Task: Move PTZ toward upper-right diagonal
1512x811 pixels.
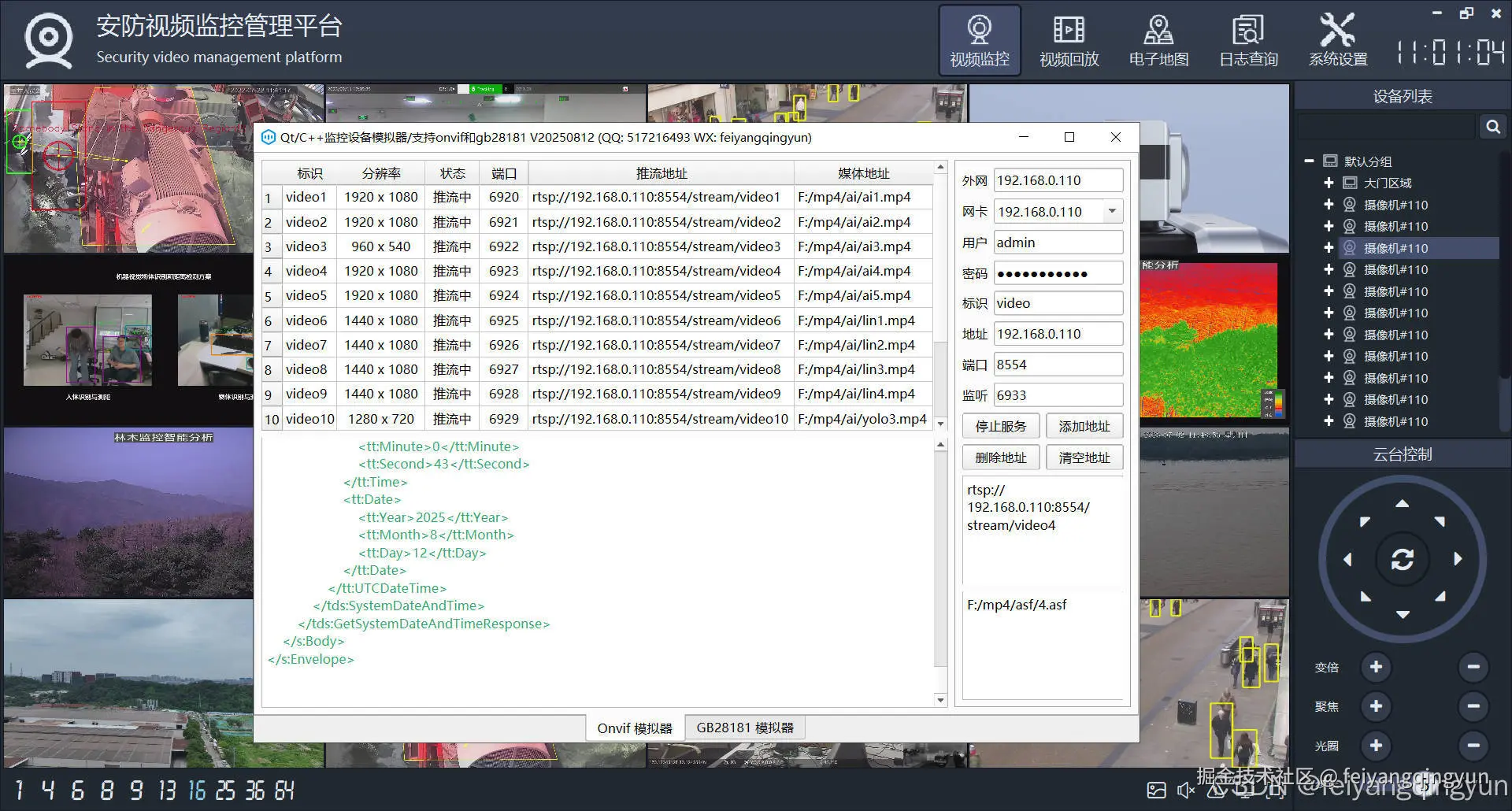Action: click(x=1440, y=521)
